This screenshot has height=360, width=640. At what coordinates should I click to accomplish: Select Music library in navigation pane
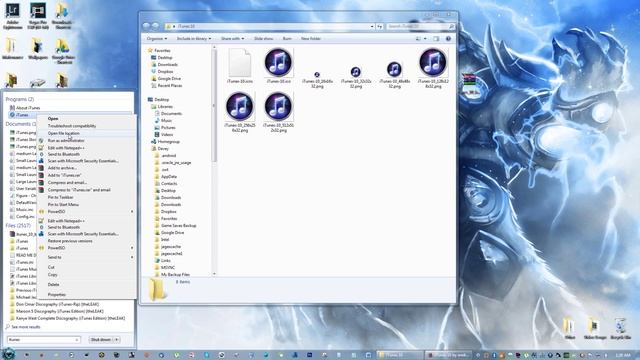click(x=166, y=120)
